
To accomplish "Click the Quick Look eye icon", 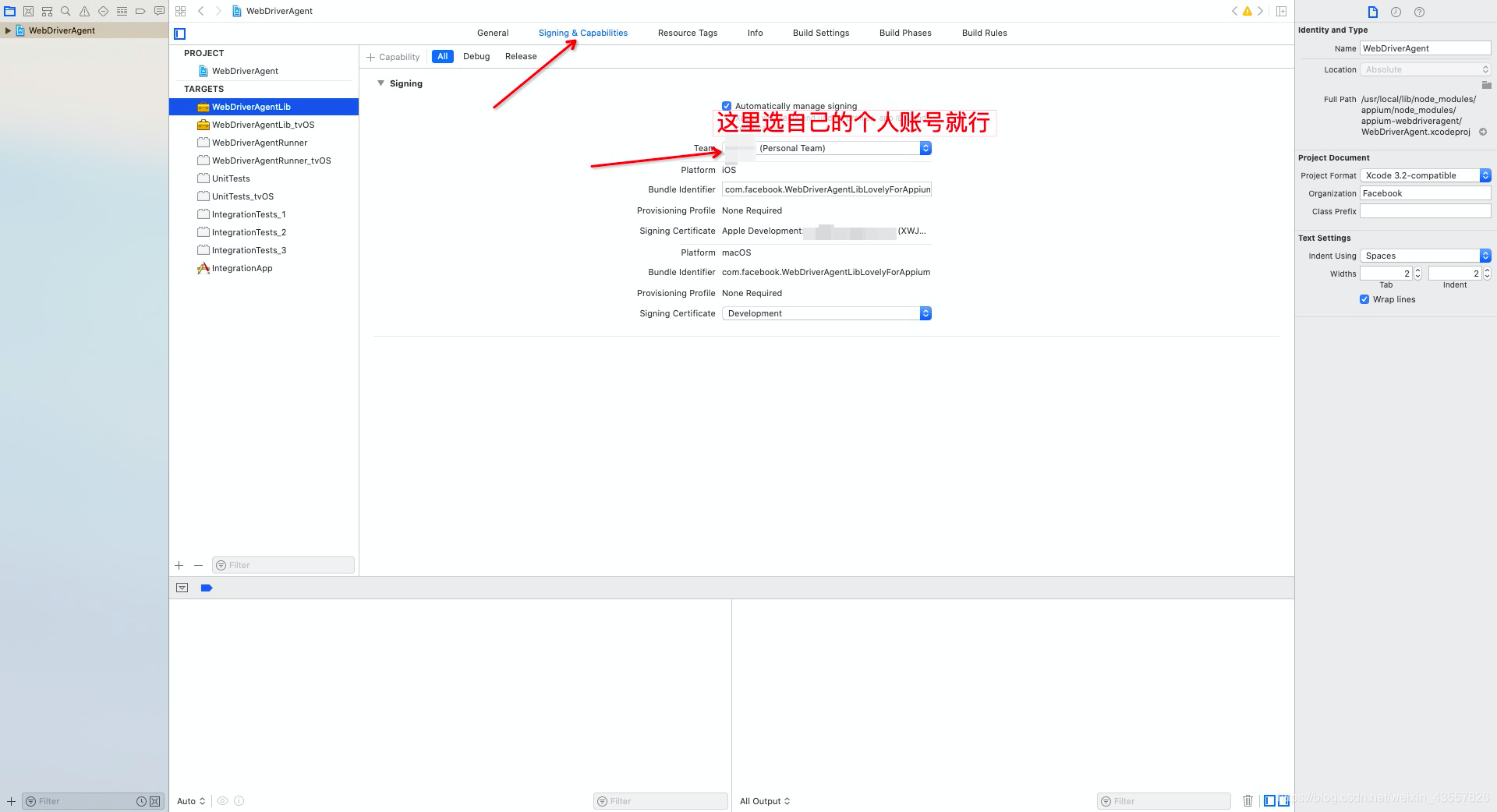I will tap(222, 800).
